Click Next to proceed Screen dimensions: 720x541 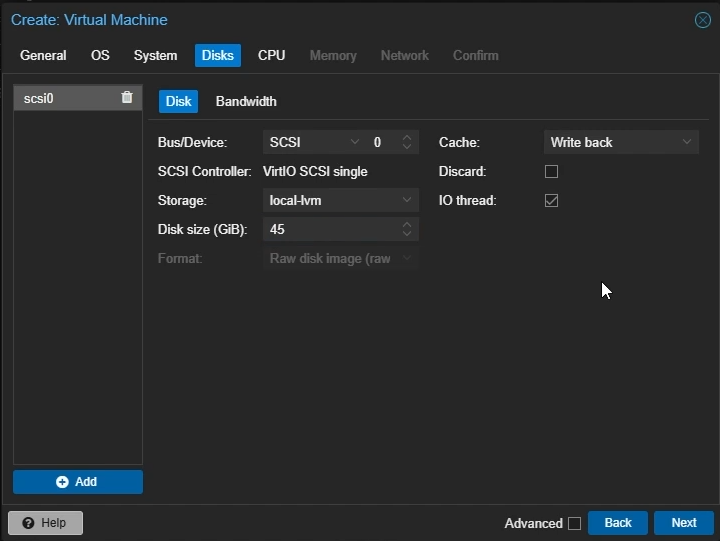pos(683,523)
